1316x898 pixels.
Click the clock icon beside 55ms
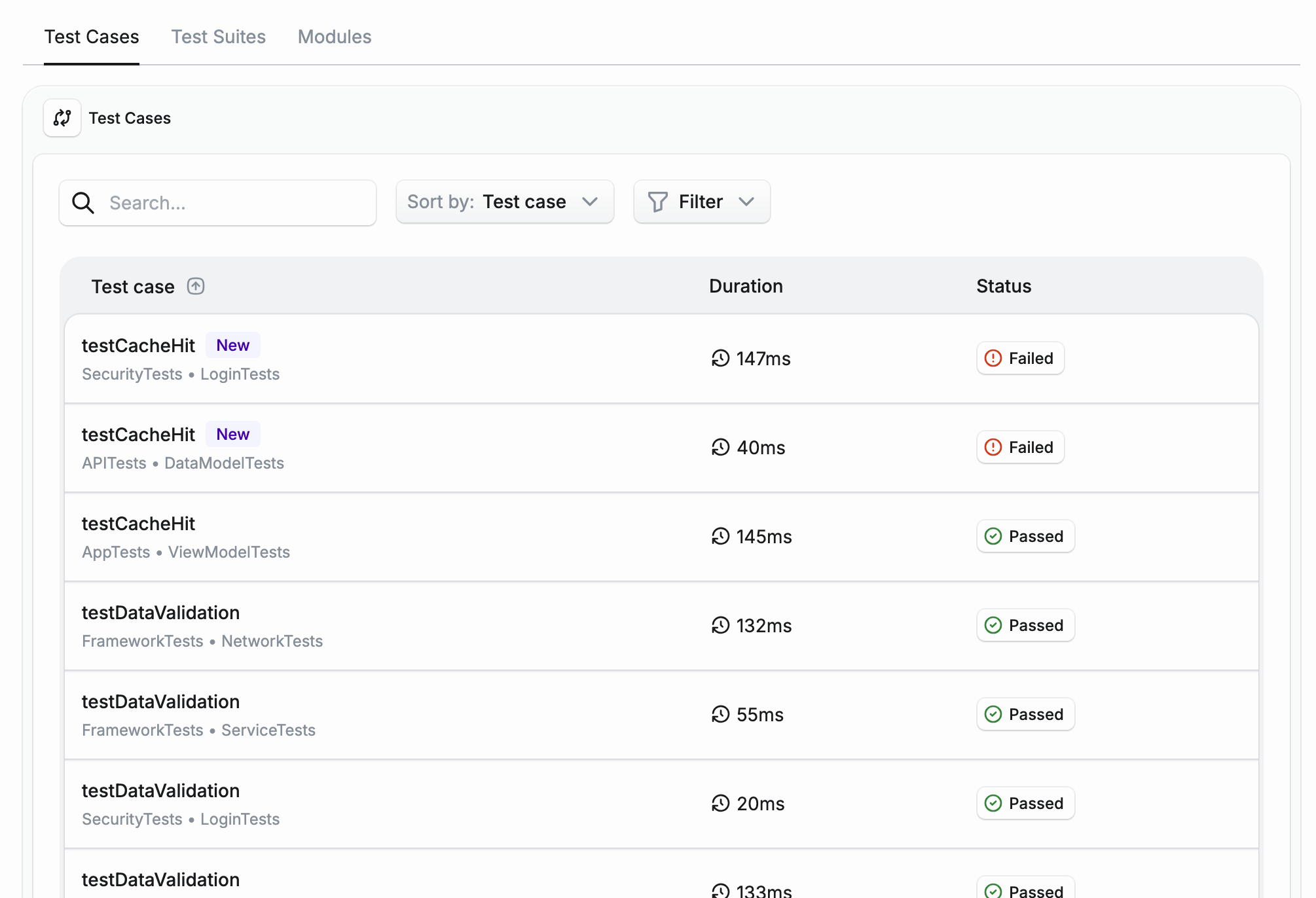pos(720,714)
